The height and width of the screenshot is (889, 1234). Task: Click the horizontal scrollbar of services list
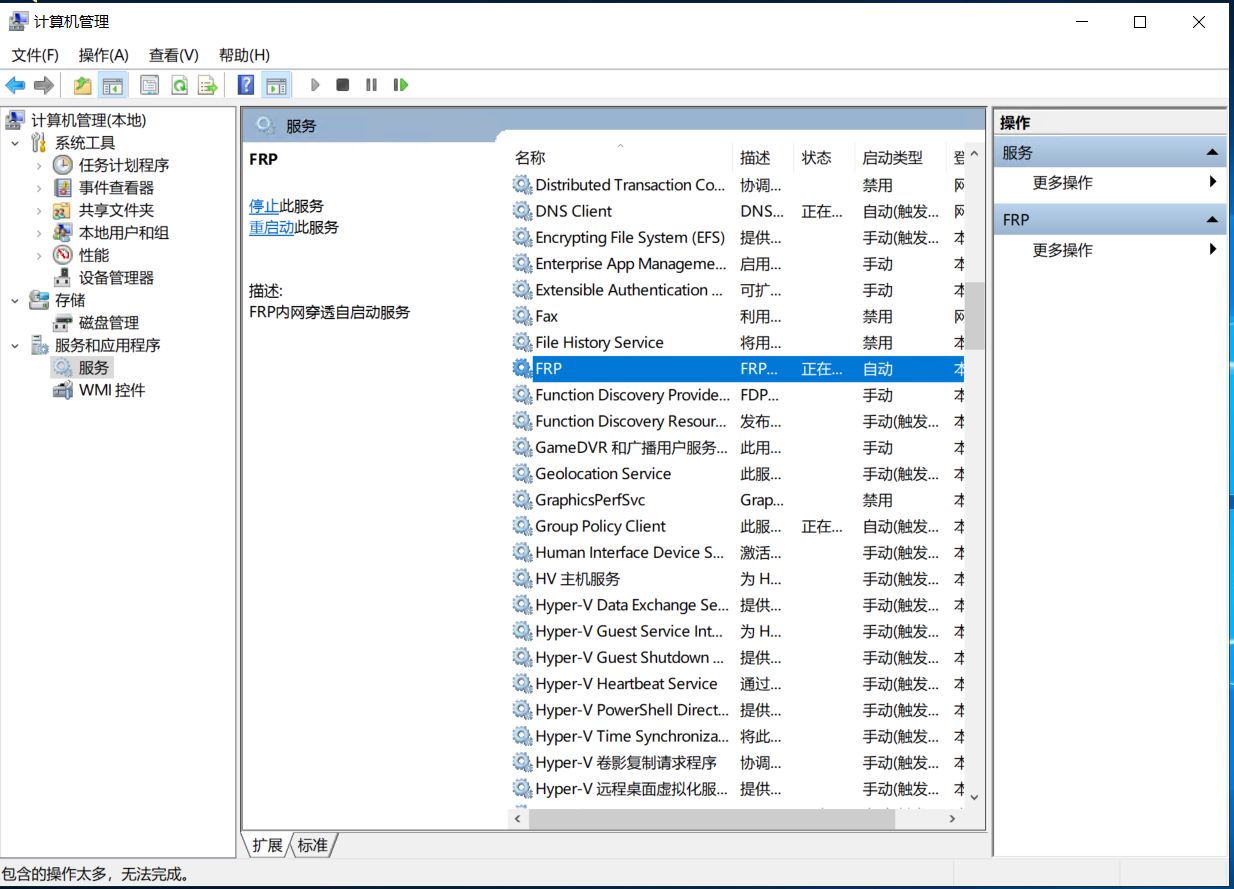coord(710,818)
